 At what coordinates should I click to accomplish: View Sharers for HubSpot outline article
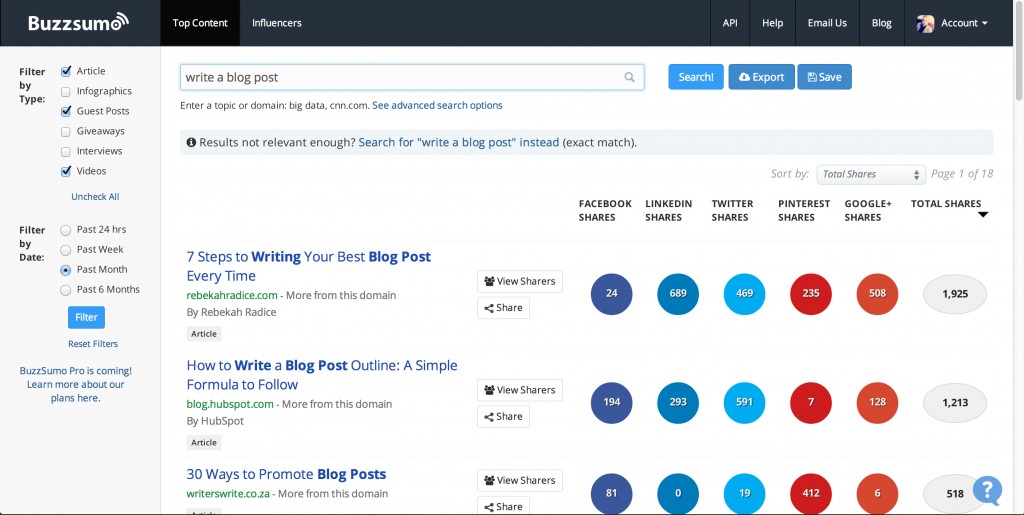click(520, 390)
